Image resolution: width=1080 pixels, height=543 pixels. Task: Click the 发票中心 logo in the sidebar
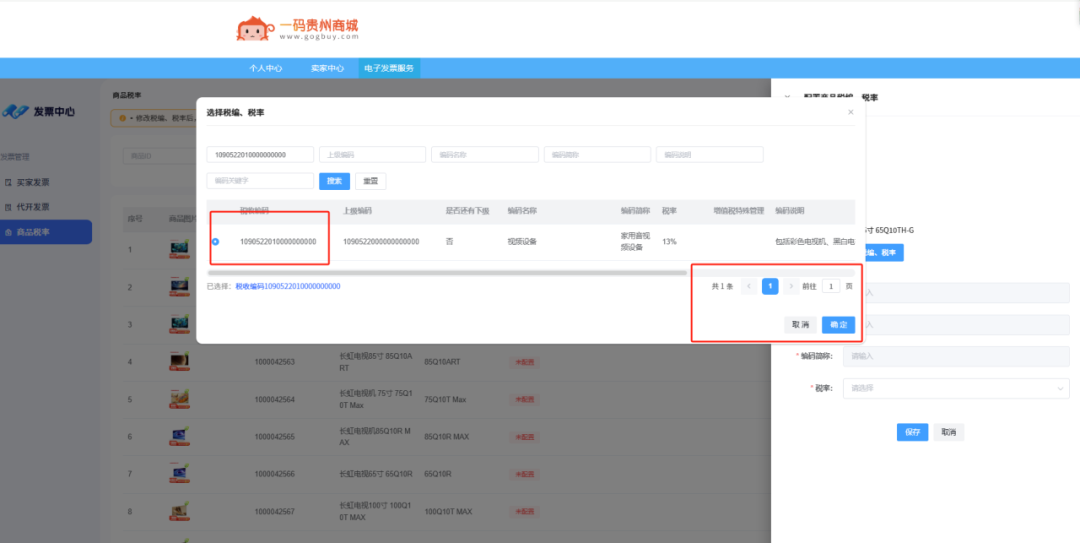39,112
